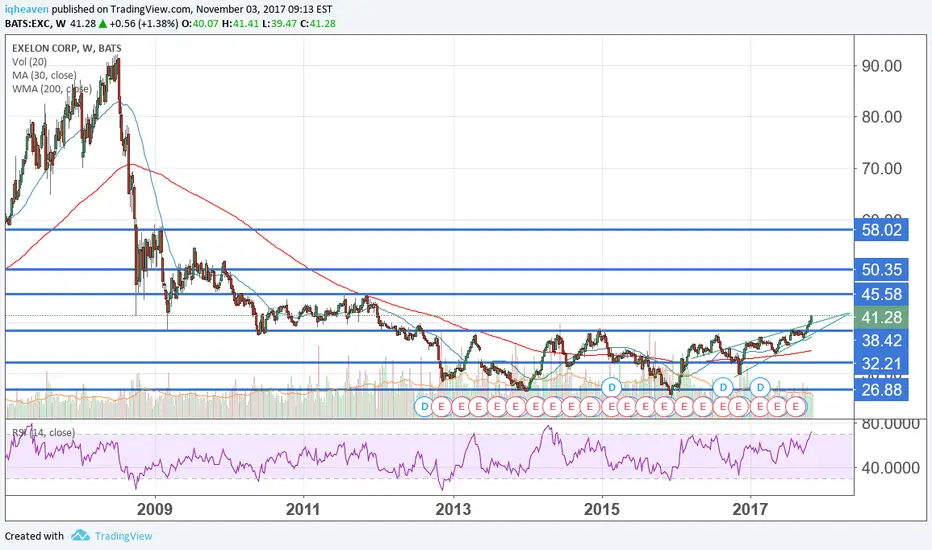
Task: Select the 38.42 price level label
Action: 881,340
